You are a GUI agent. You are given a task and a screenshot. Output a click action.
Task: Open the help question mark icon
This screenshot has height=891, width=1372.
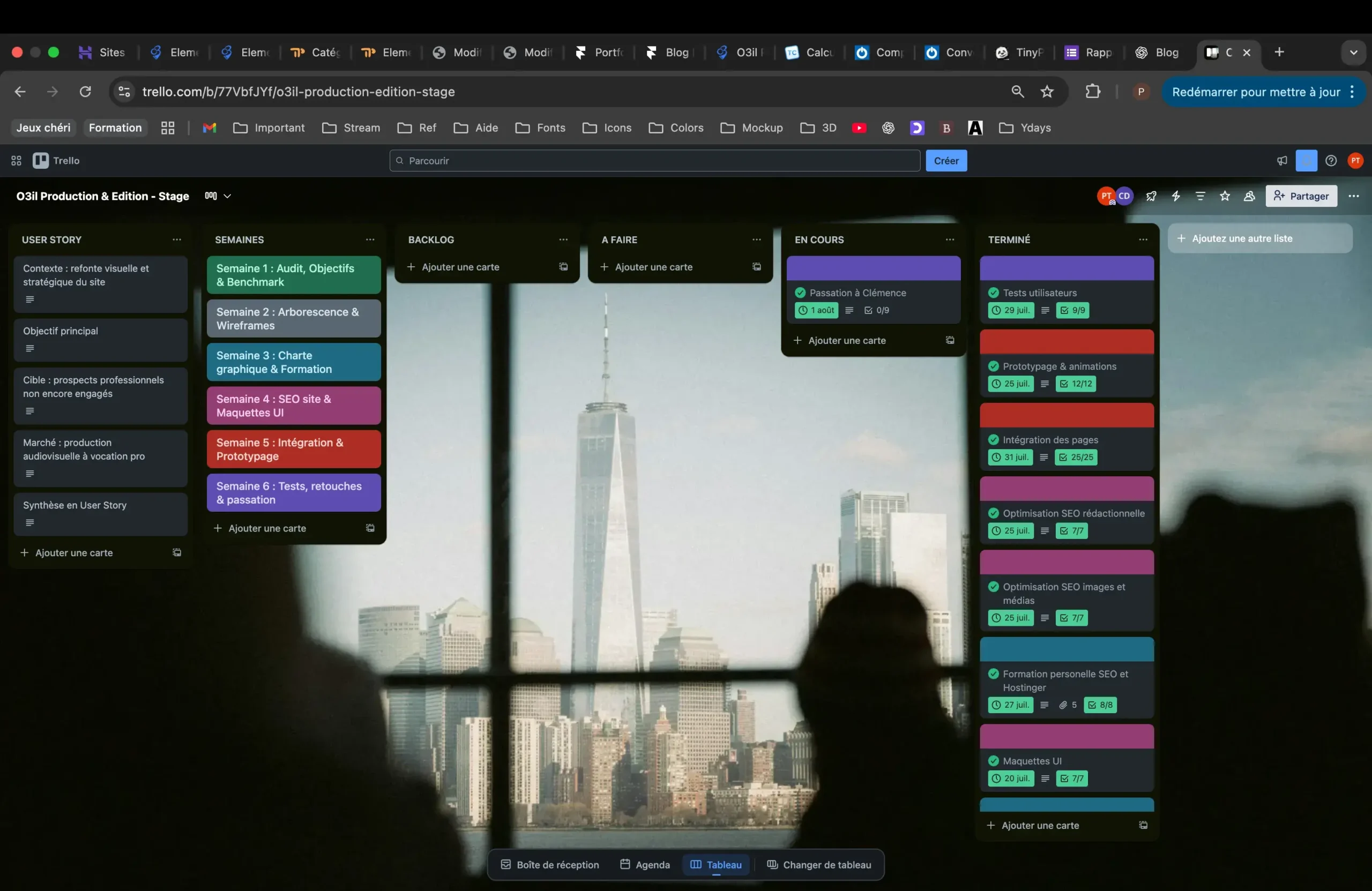[x=1331, y=161]
